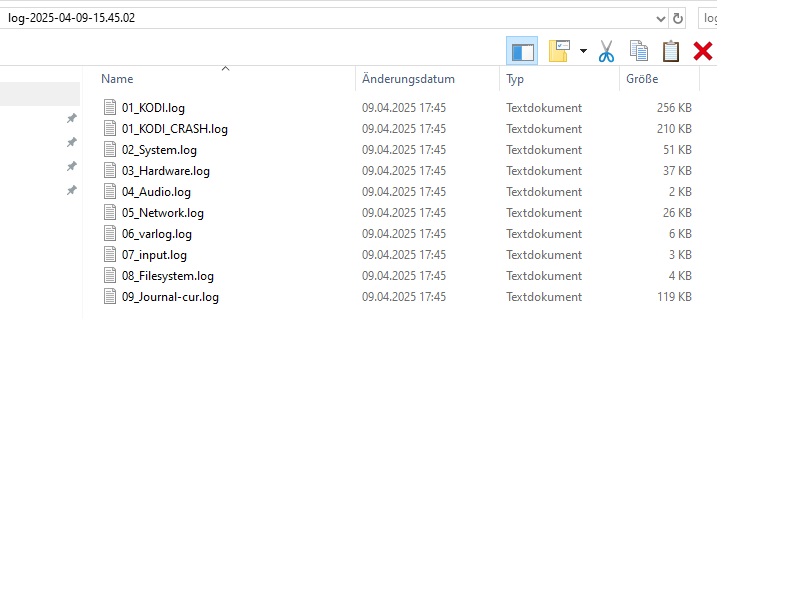This screenshot has height=600, width=800.
Task: Select the file name 08_Filesystem.log
Action: 167,276
